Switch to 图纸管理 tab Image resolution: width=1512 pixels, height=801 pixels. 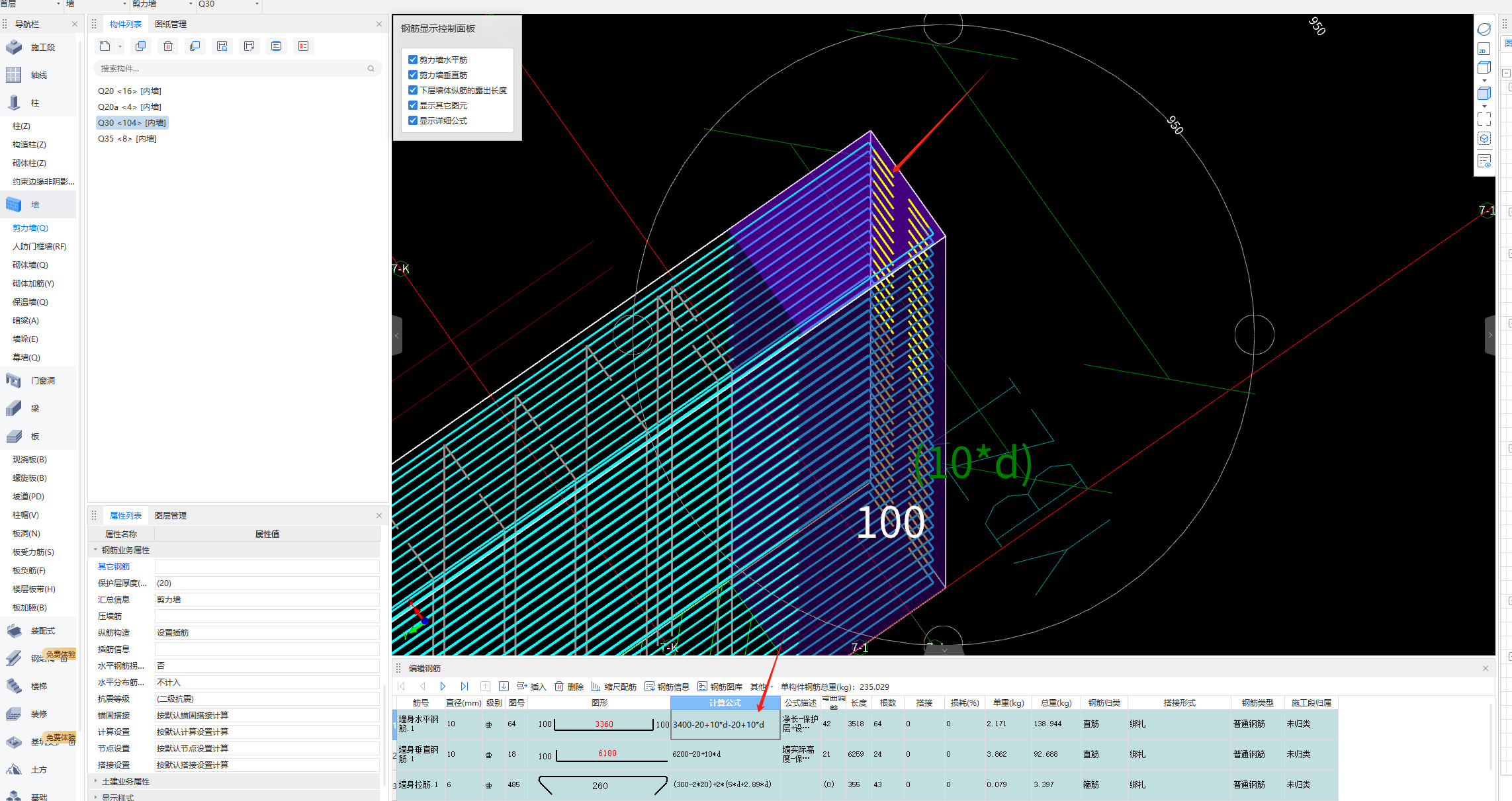click(171, 24)
